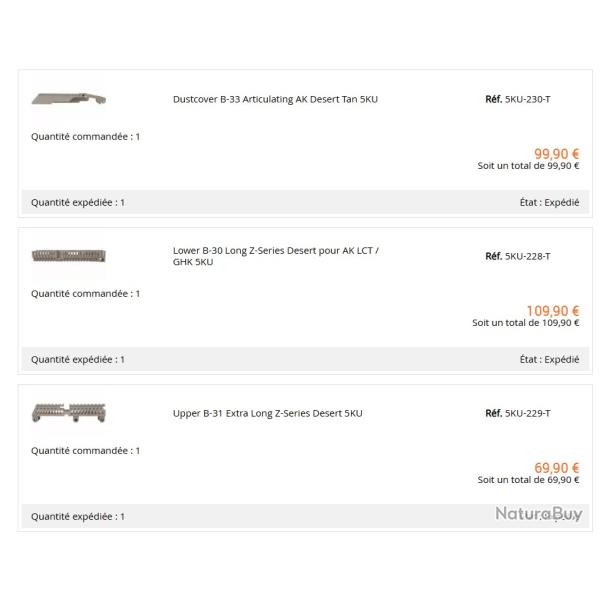600x600 pixels.
Task: Open Upper B-31 Extra Long product link
Action: pos(267,413)
